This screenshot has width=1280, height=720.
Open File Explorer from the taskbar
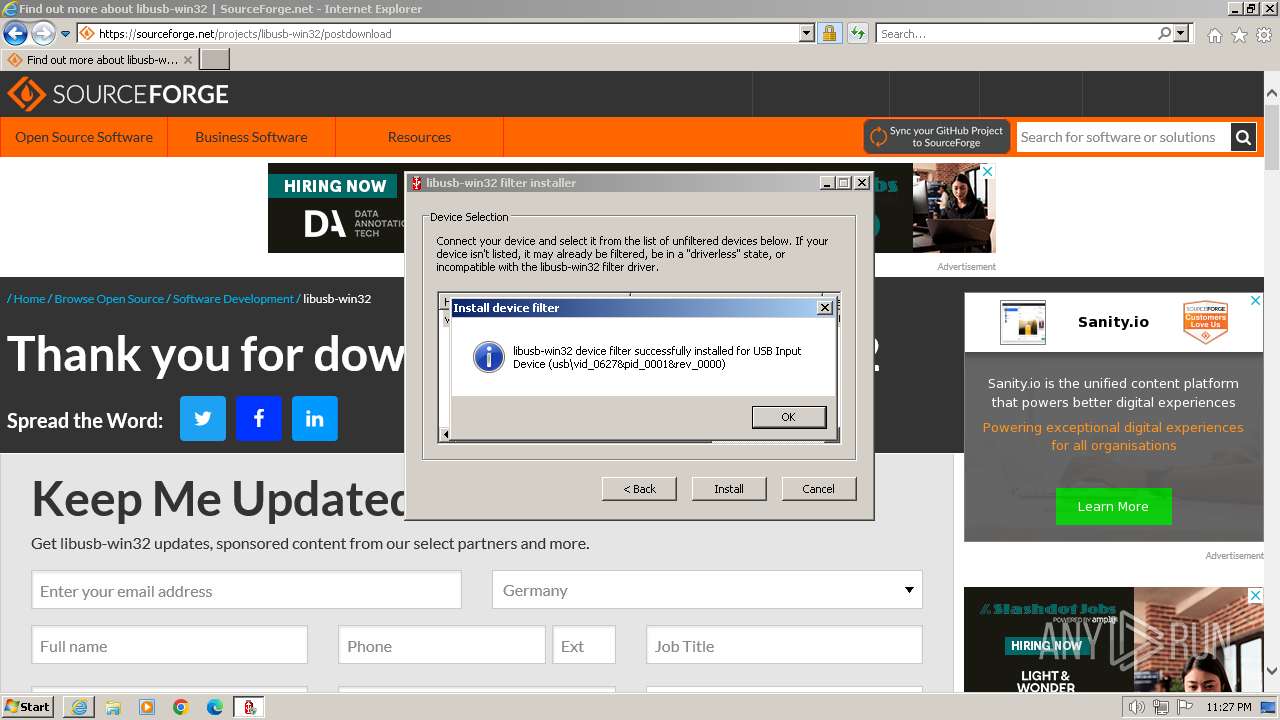[113, 707]
